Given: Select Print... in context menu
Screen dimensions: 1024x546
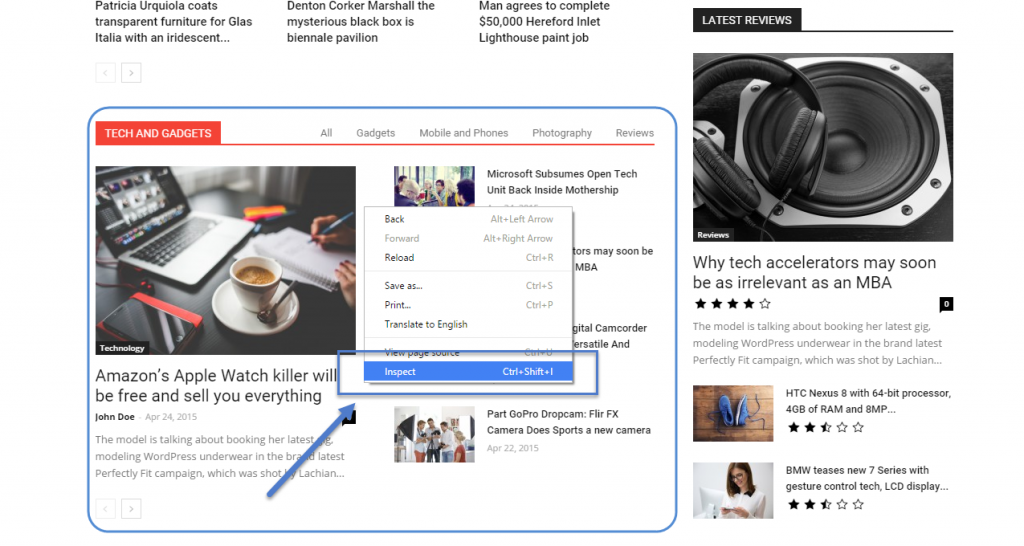Looking at the screenshot, I should (x=468, y=305).
